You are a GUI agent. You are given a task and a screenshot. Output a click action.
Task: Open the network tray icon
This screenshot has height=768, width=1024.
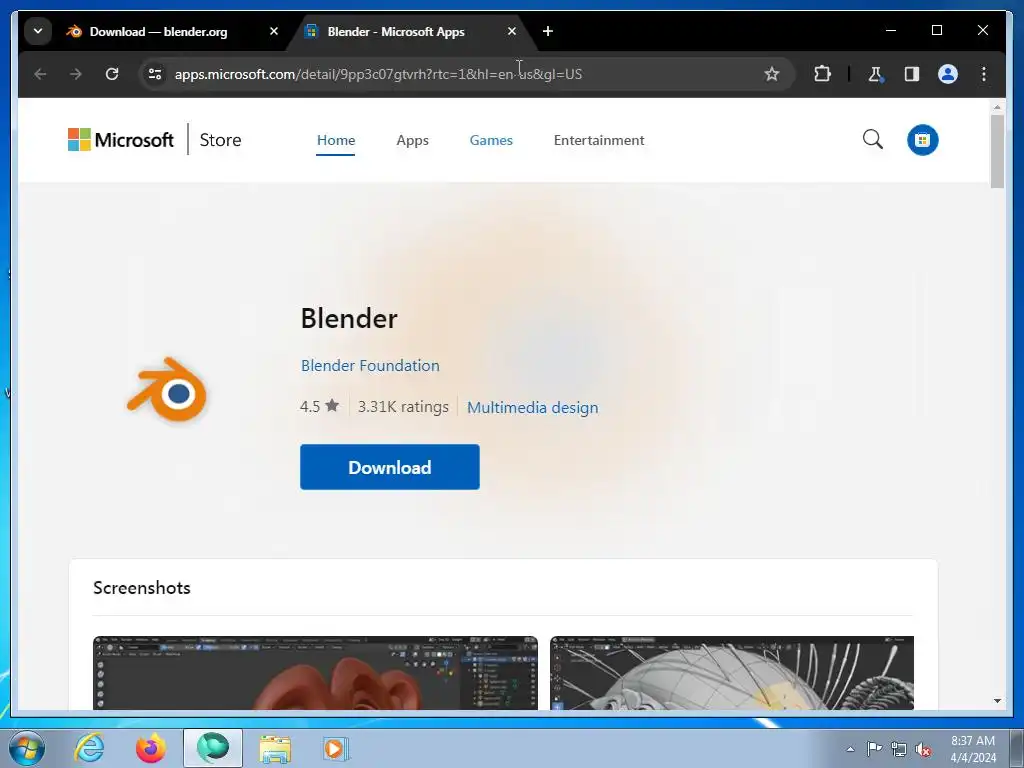coord(899,749)
